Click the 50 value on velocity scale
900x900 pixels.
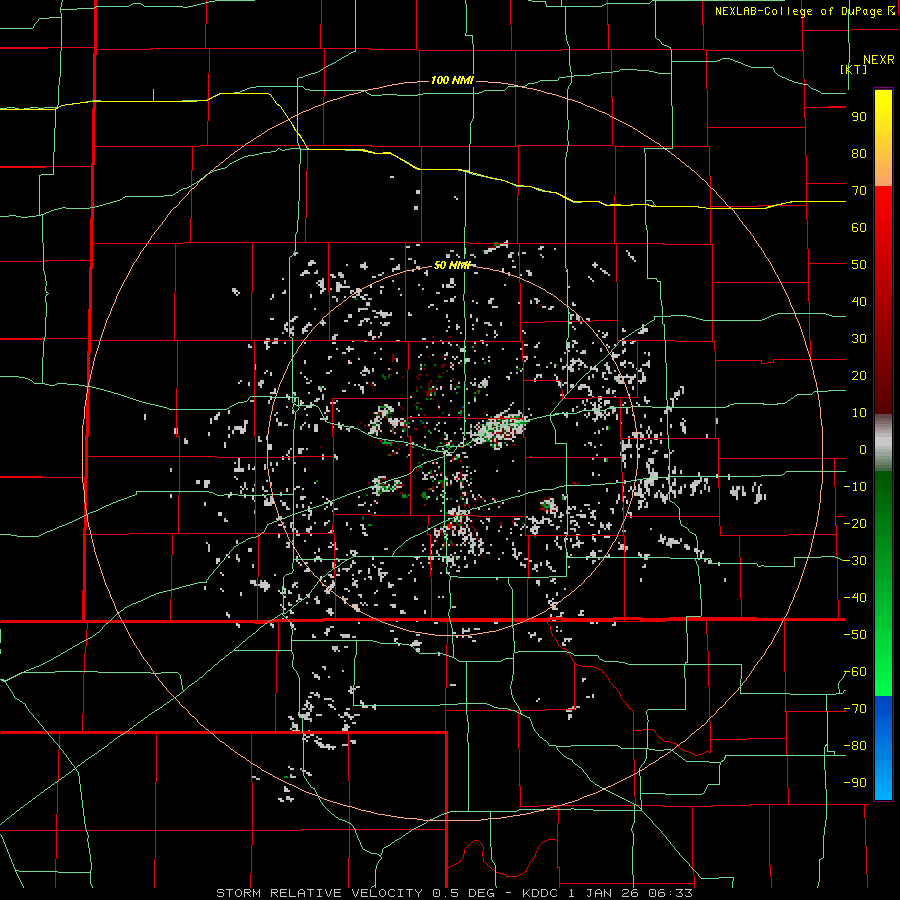coord(859,265)
